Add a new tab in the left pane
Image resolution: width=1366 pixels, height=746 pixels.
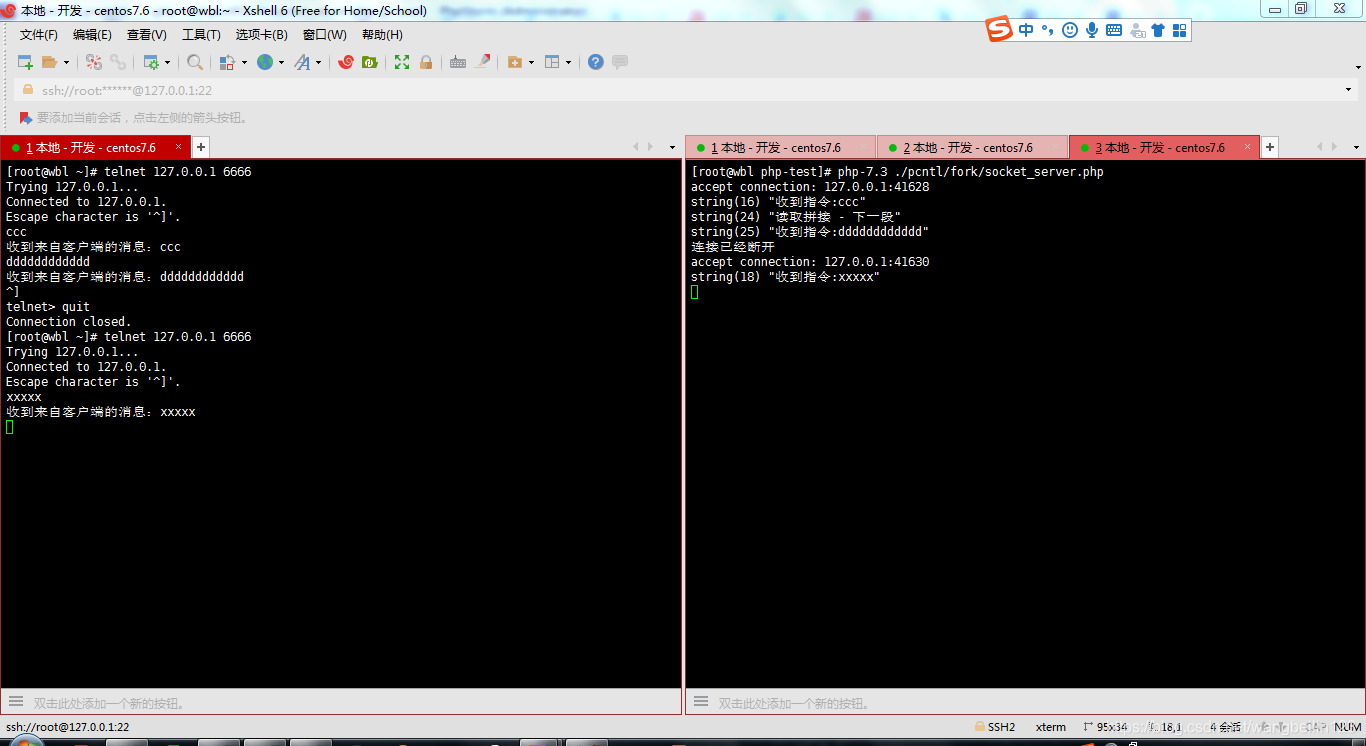(201, 147)
